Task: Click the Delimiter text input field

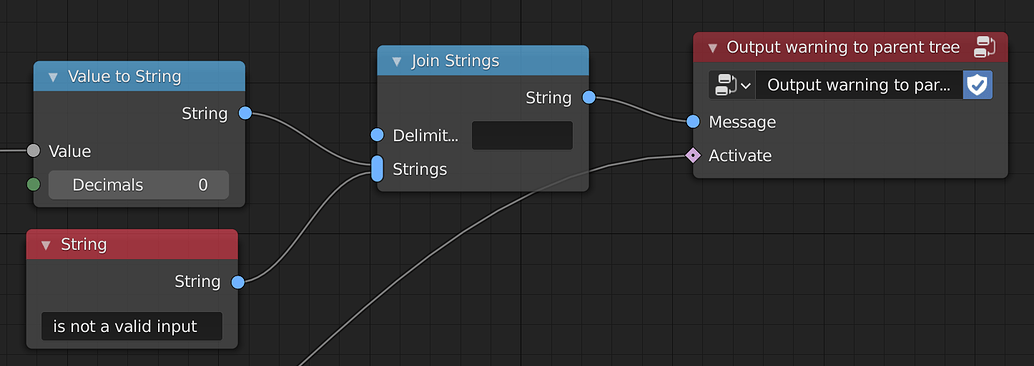Action: (522, 135)
